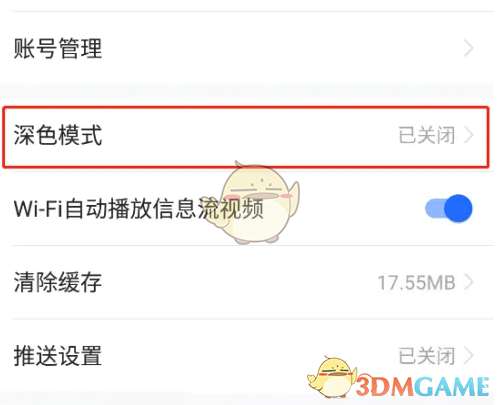This screenshot has height=405, width=500.
Task: Open 推送设置 settings
Action: [250, 356]
